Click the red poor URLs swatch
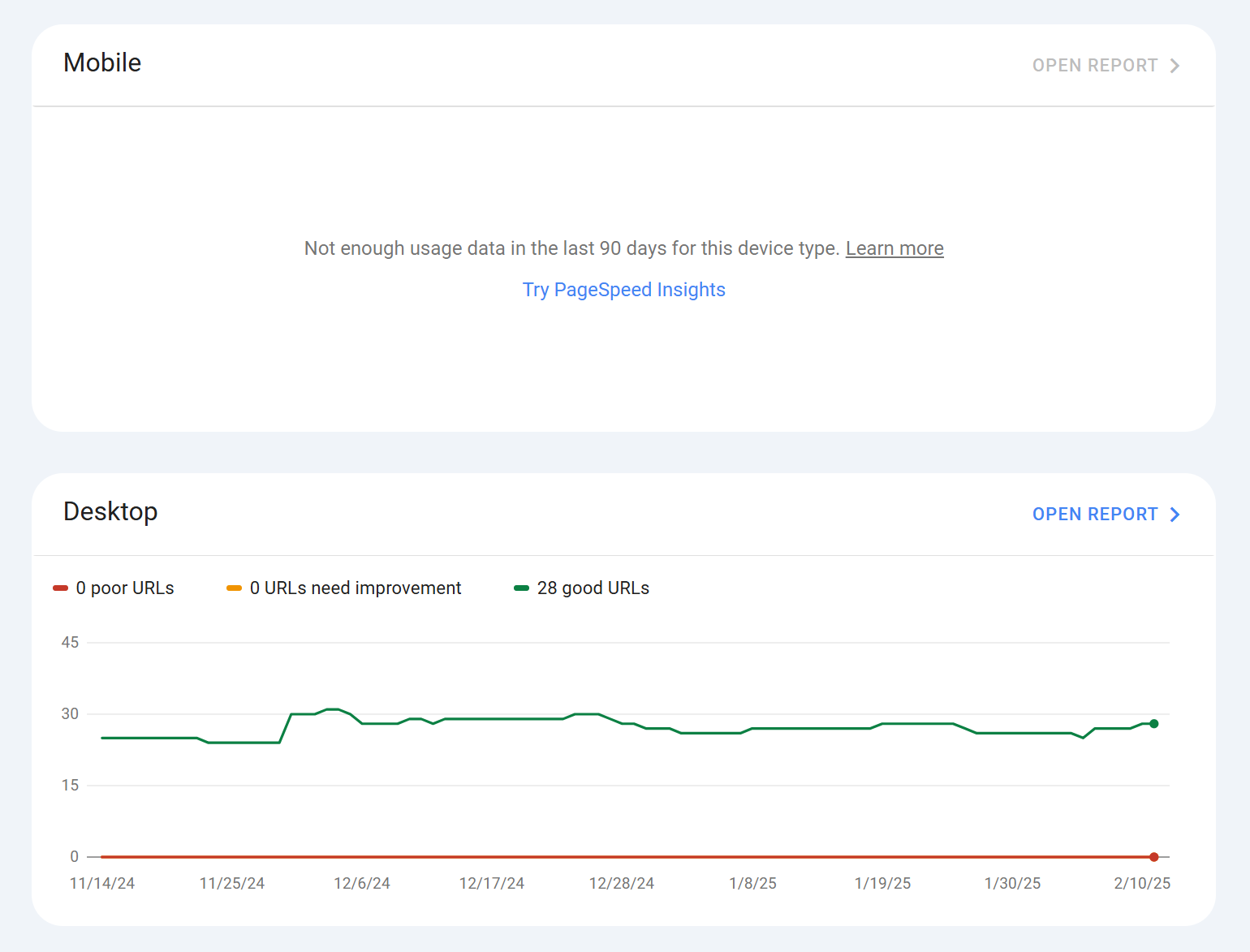Screen dimensions: 1250x952 tap(60, 588)
